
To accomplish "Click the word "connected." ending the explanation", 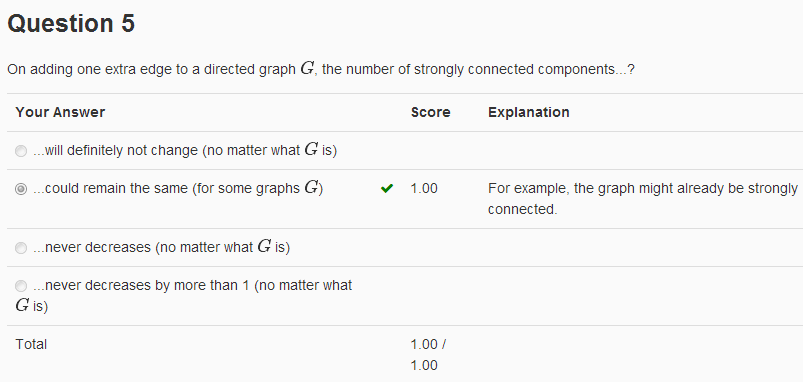I will (x=522, y=209).
